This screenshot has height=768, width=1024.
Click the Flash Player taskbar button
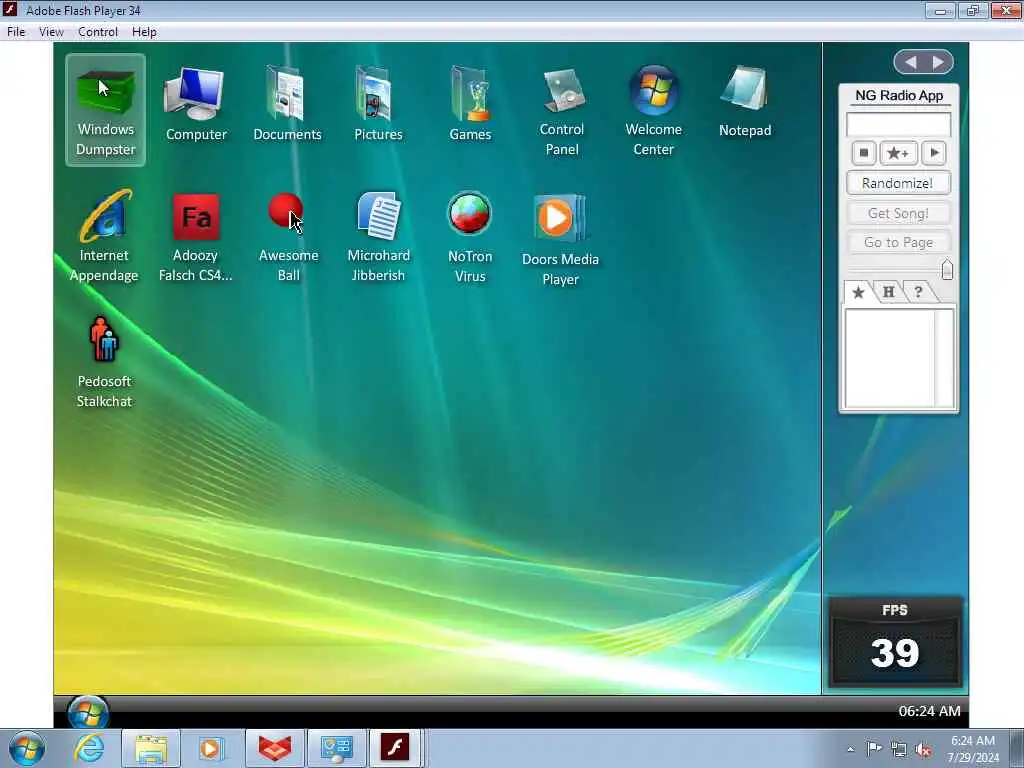(396, 748)
